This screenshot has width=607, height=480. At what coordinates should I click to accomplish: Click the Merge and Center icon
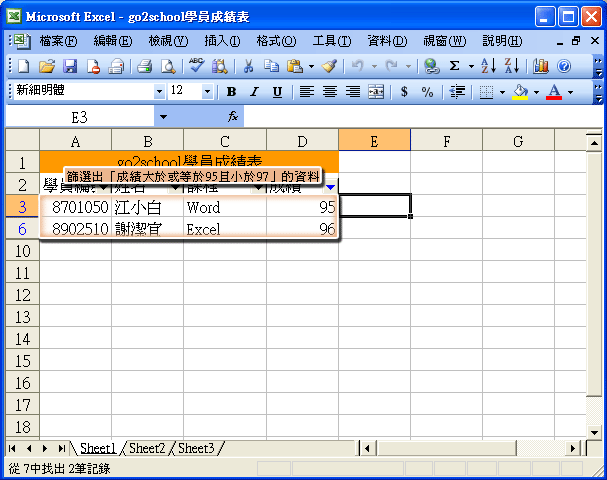[376, 91]
